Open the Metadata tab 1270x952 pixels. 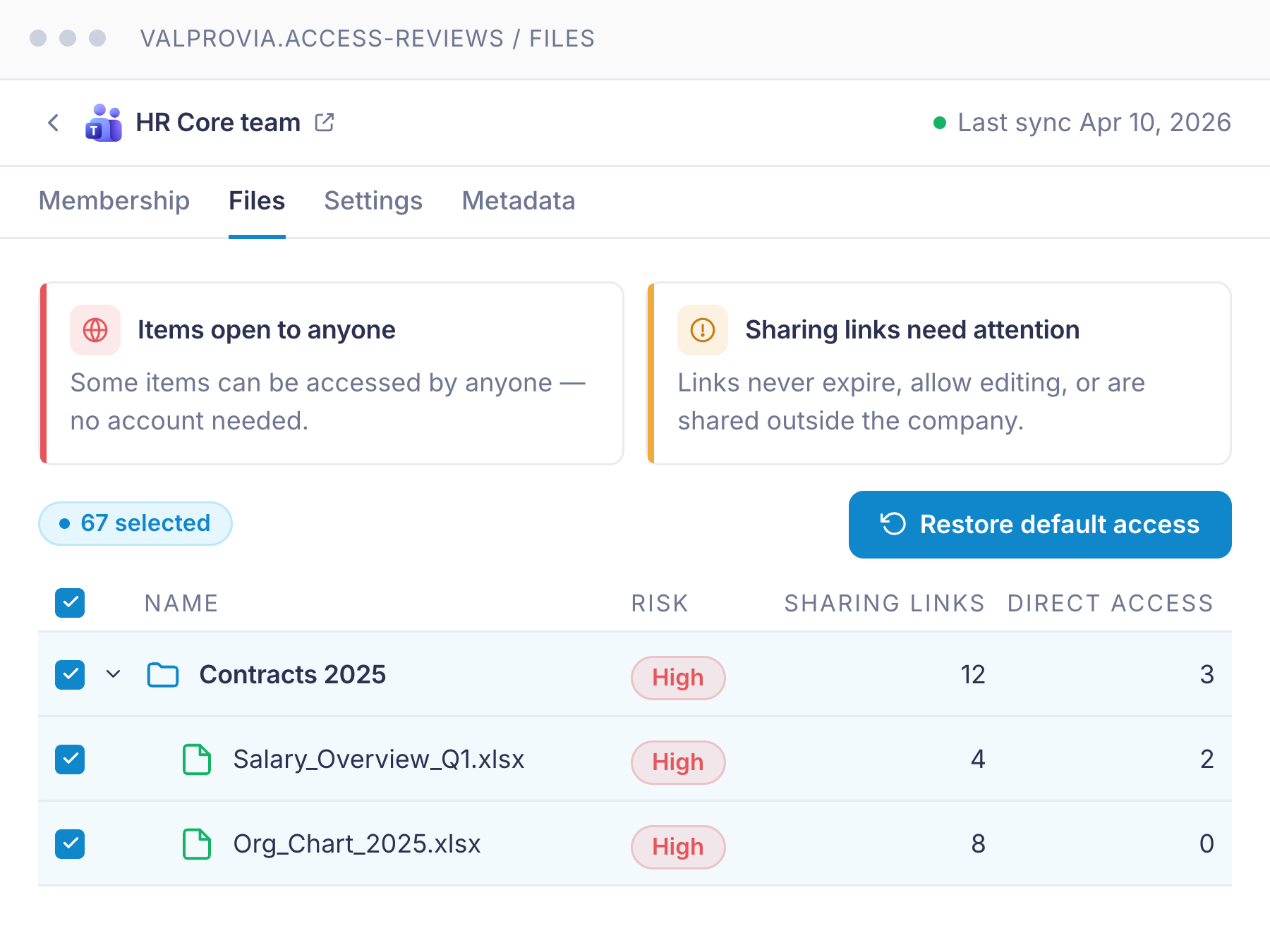click(519, 201)
